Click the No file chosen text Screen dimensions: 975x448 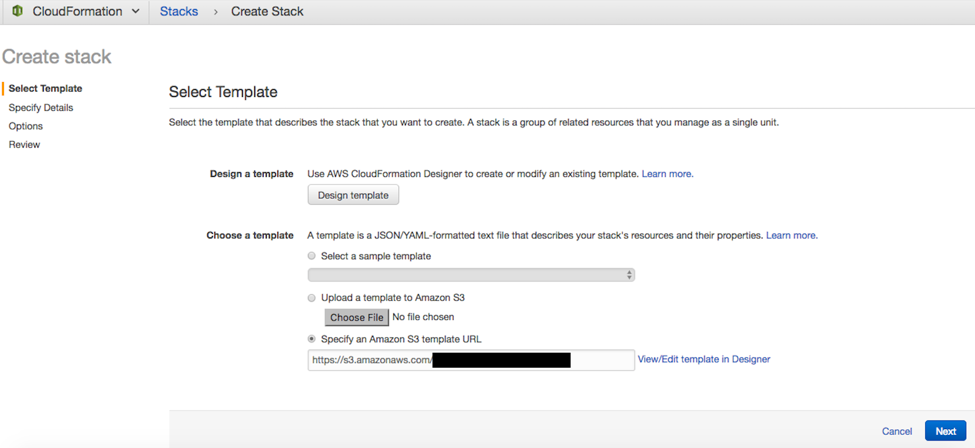click(x=423, y=317)
